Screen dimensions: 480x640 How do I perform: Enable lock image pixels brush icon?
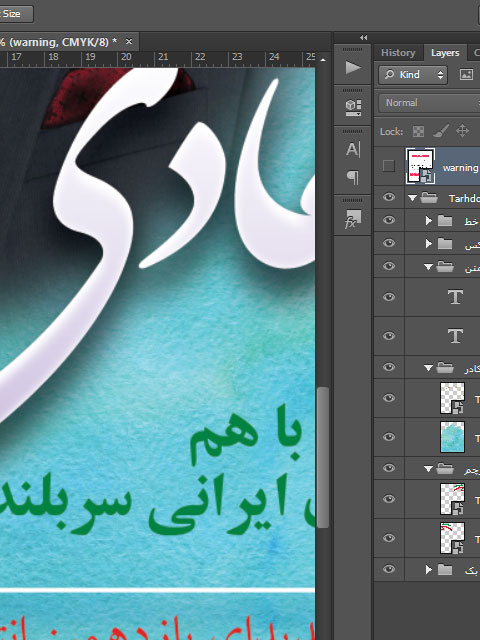441,131
